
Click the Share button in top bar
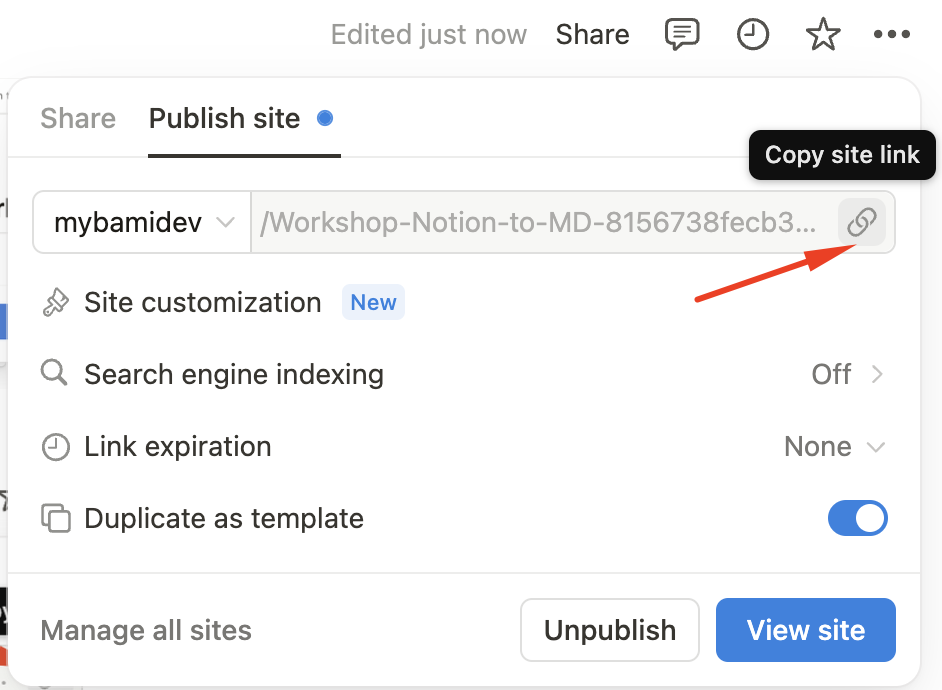point(592,35)
